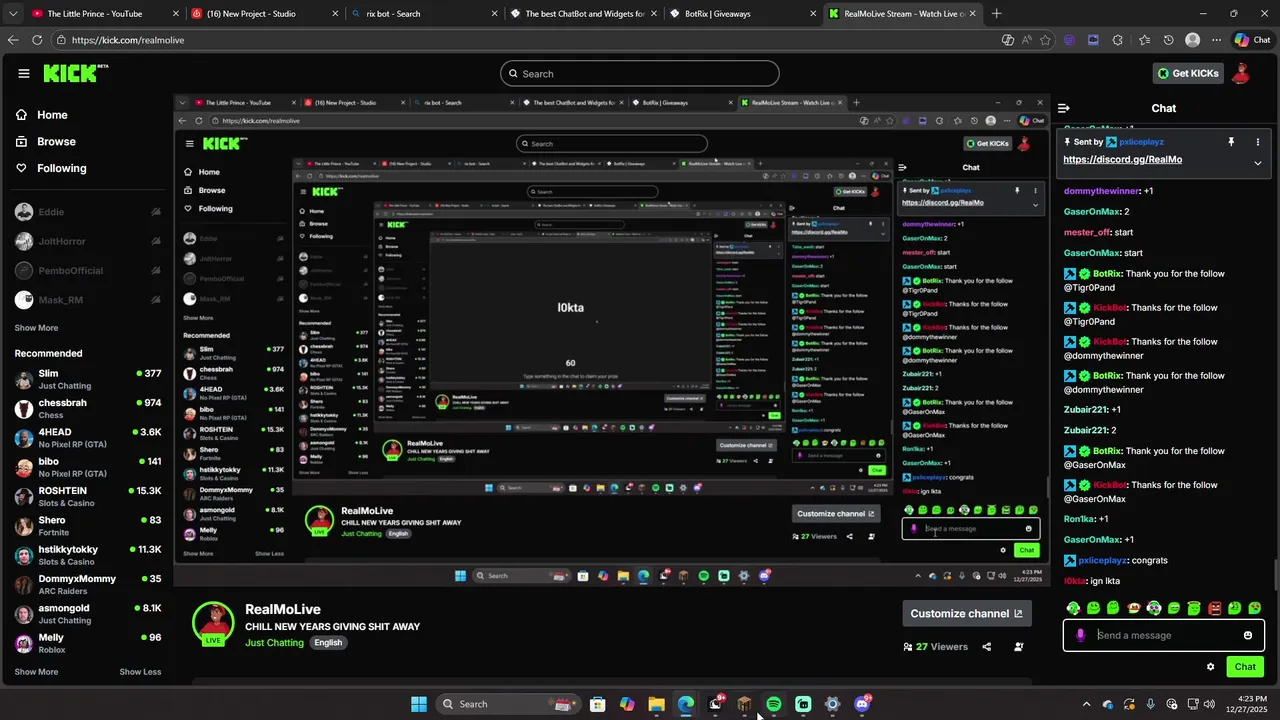Click the browser refresh button
1280x720 pixels.
coord(37,40)
